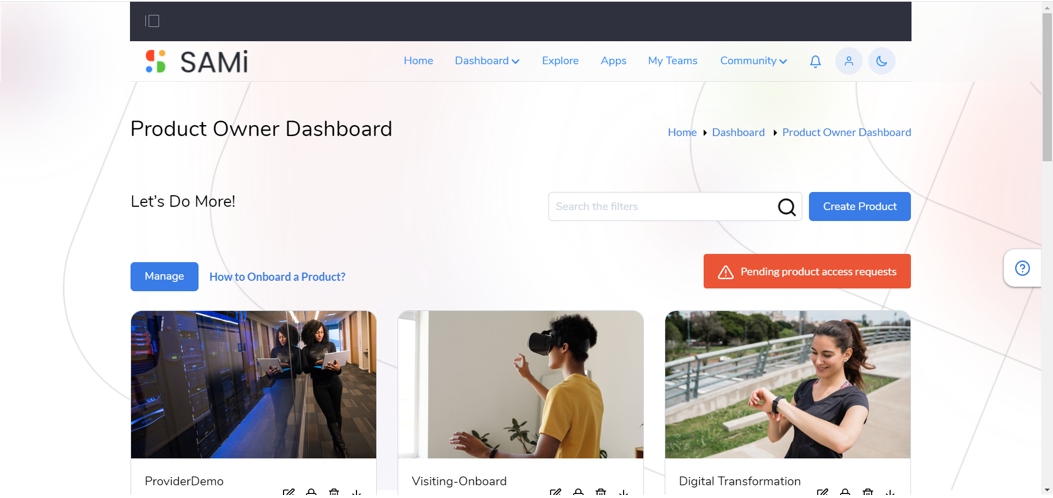Open the ProviderDemo server room thumbnail

(253, 385)
